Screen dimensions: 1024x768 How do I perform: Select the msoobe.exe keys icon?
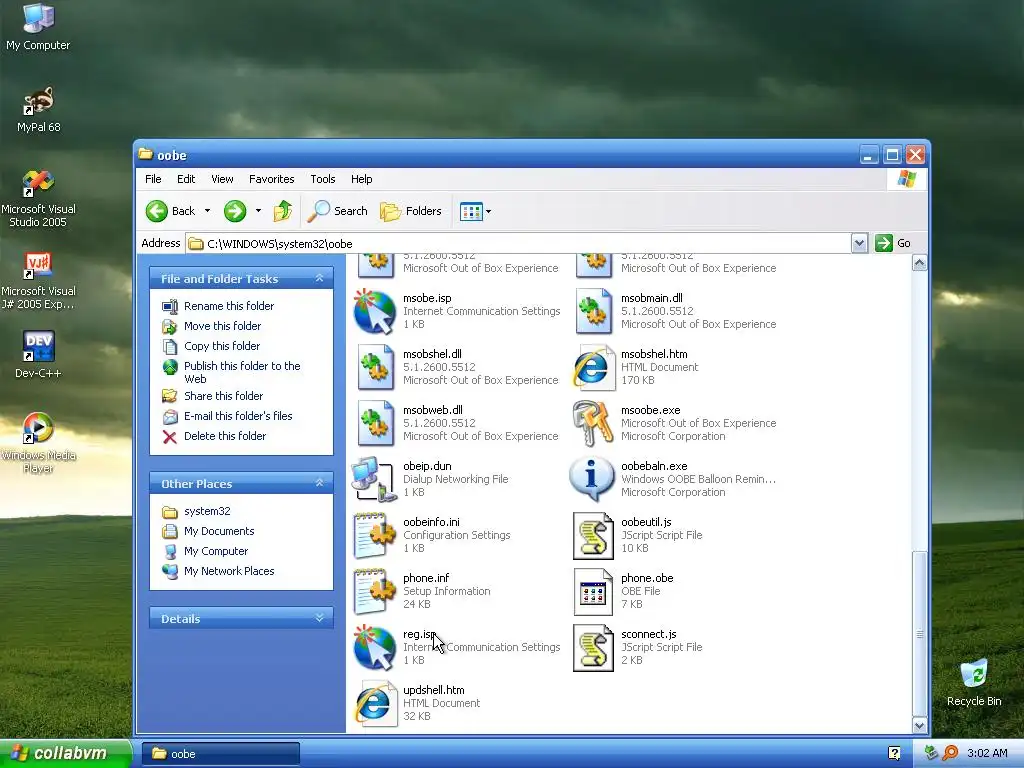[x=593, y=424]
